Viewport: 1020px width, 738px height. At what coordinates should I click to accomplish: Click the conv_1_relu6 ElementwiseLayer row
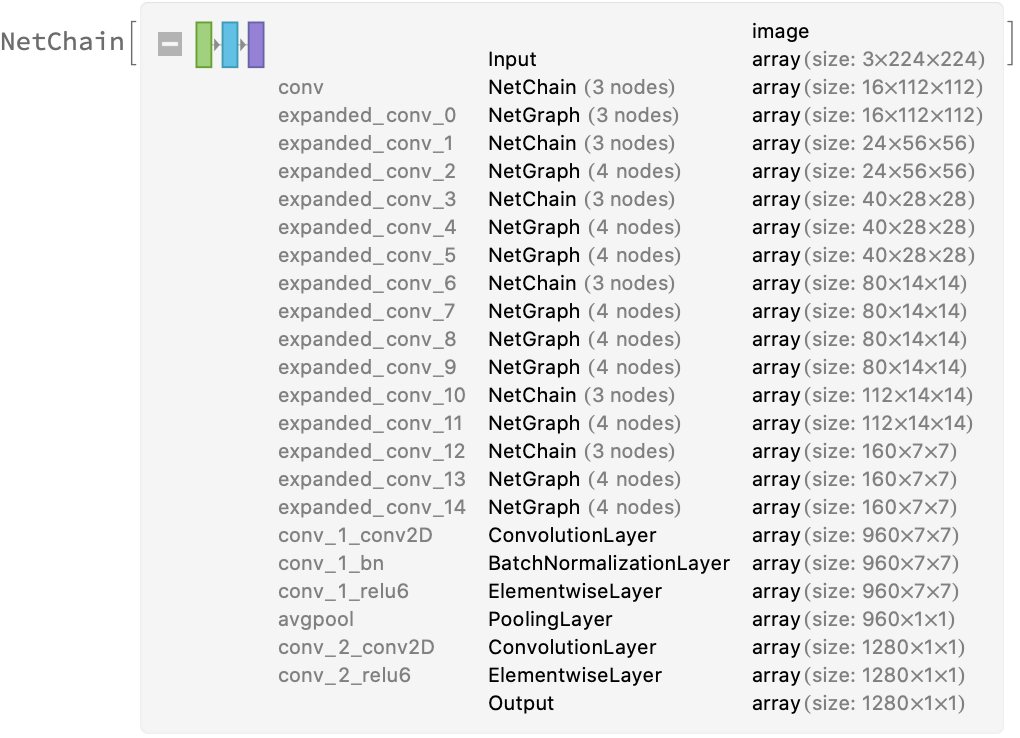click(x=574, y=592)
